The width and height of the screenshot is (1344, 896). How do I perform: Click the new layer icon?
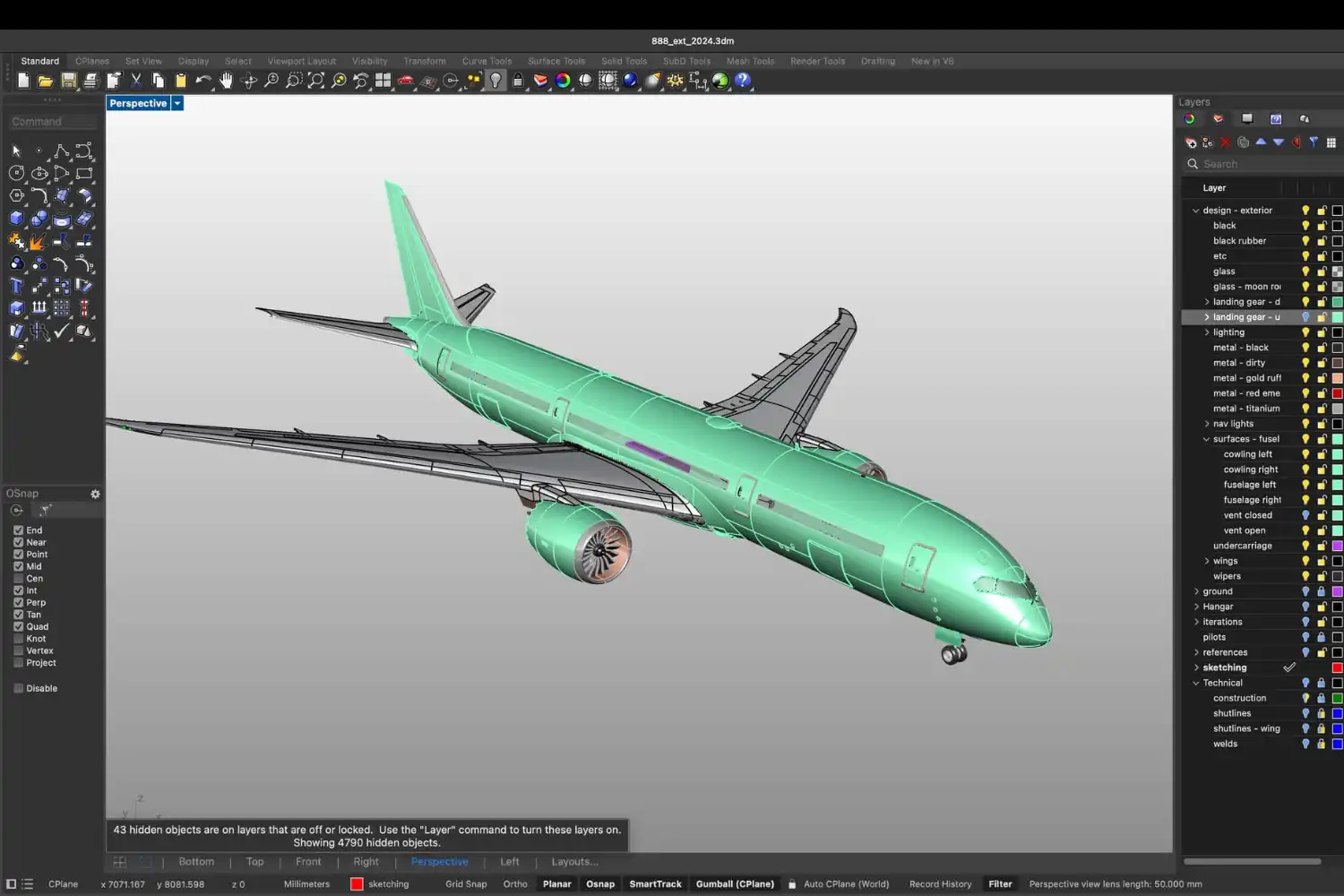pos(1191,142)
